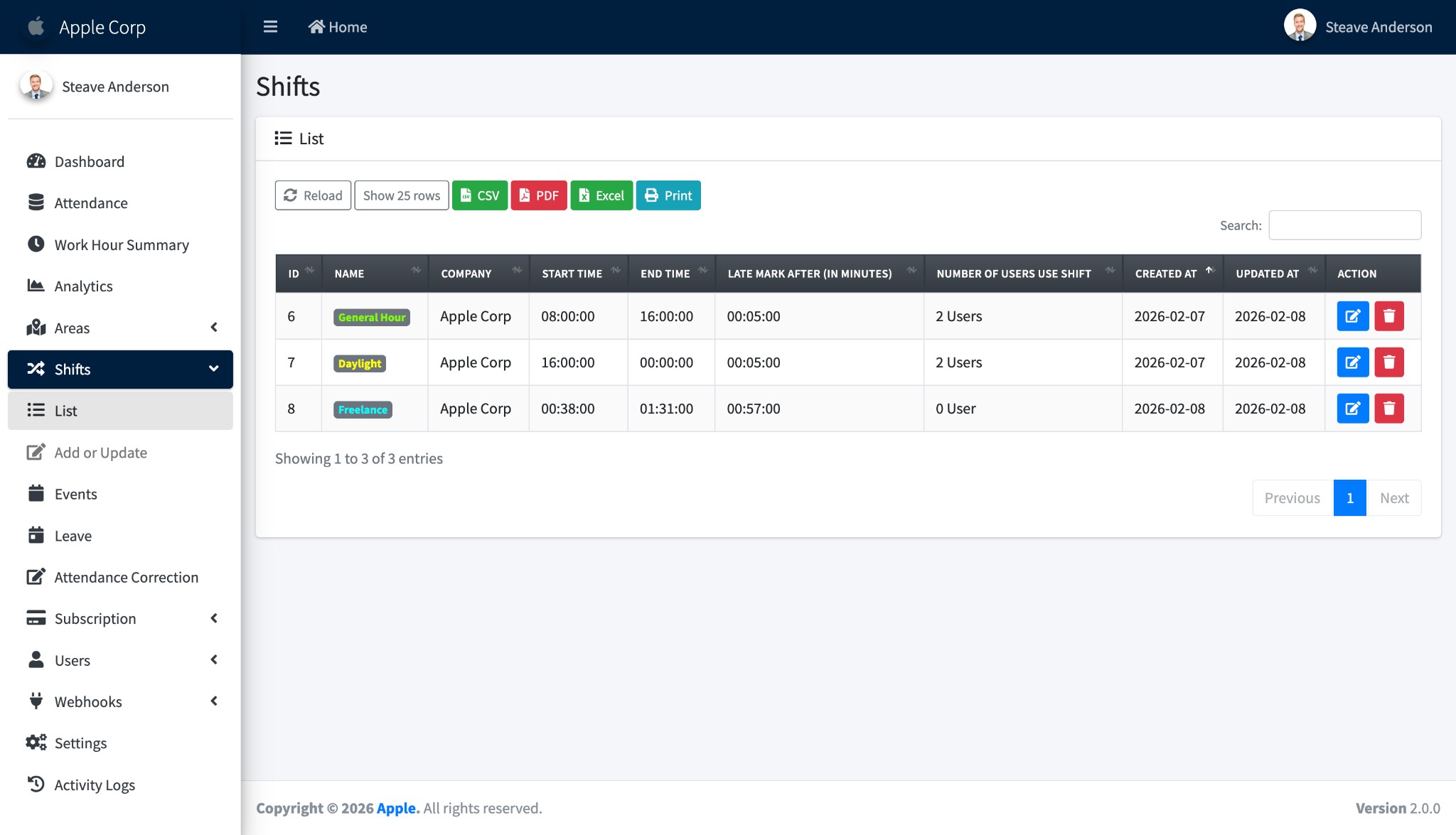
Task: Select Add or Update menu item
Action: click(x=101, y=453)
